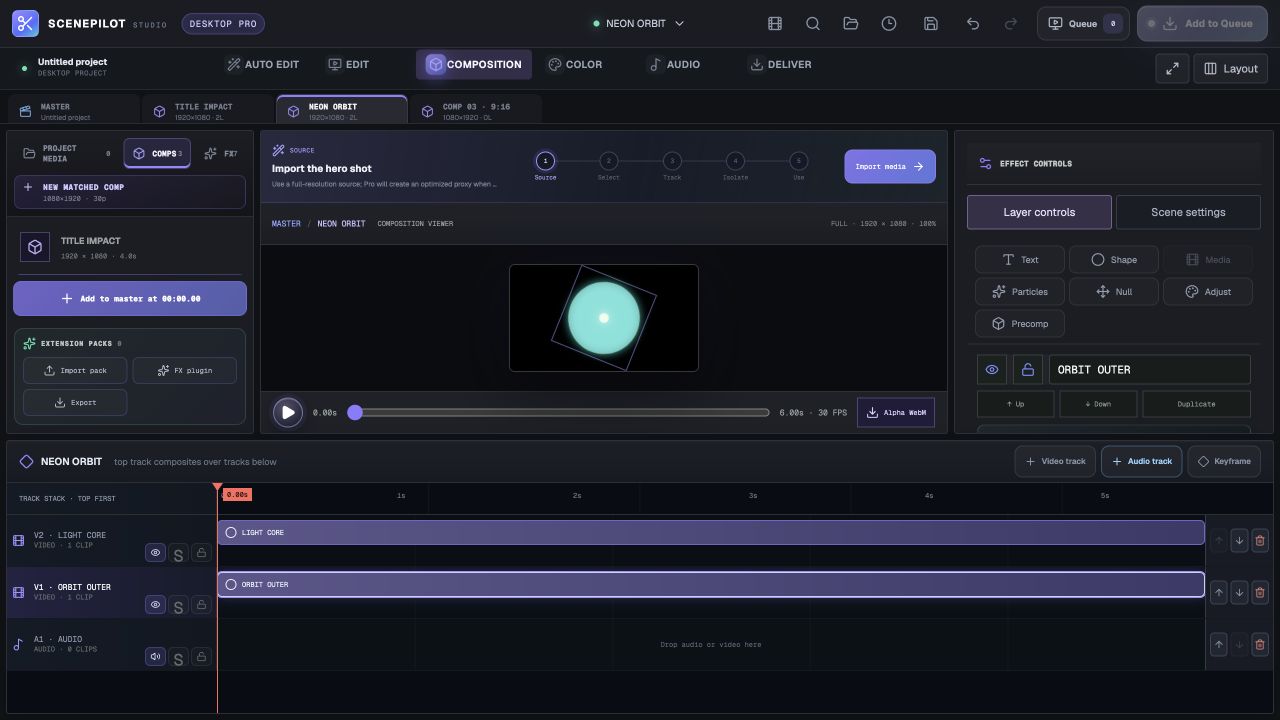The image size is (1280, 720).
Task: Open search using the magnifier icon
Action: (x=813, y=23)
